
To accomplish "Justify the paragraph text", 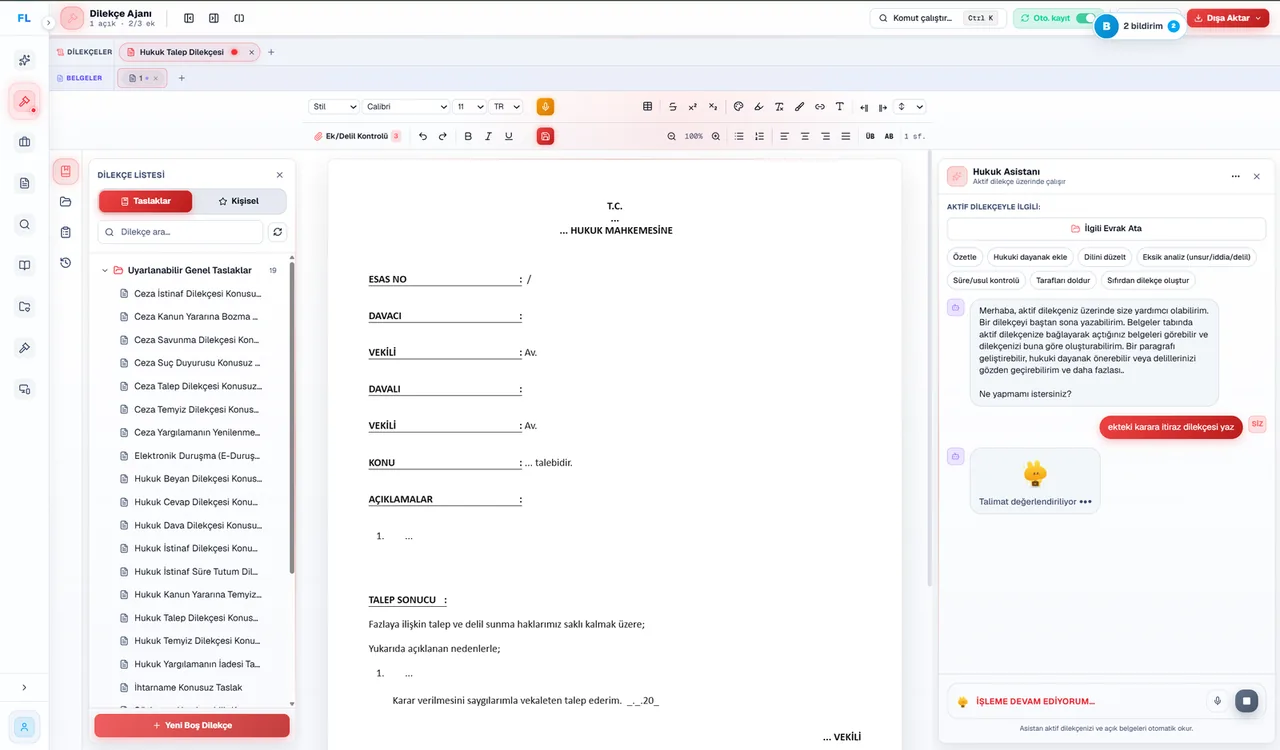I will [x=846, y=136].
